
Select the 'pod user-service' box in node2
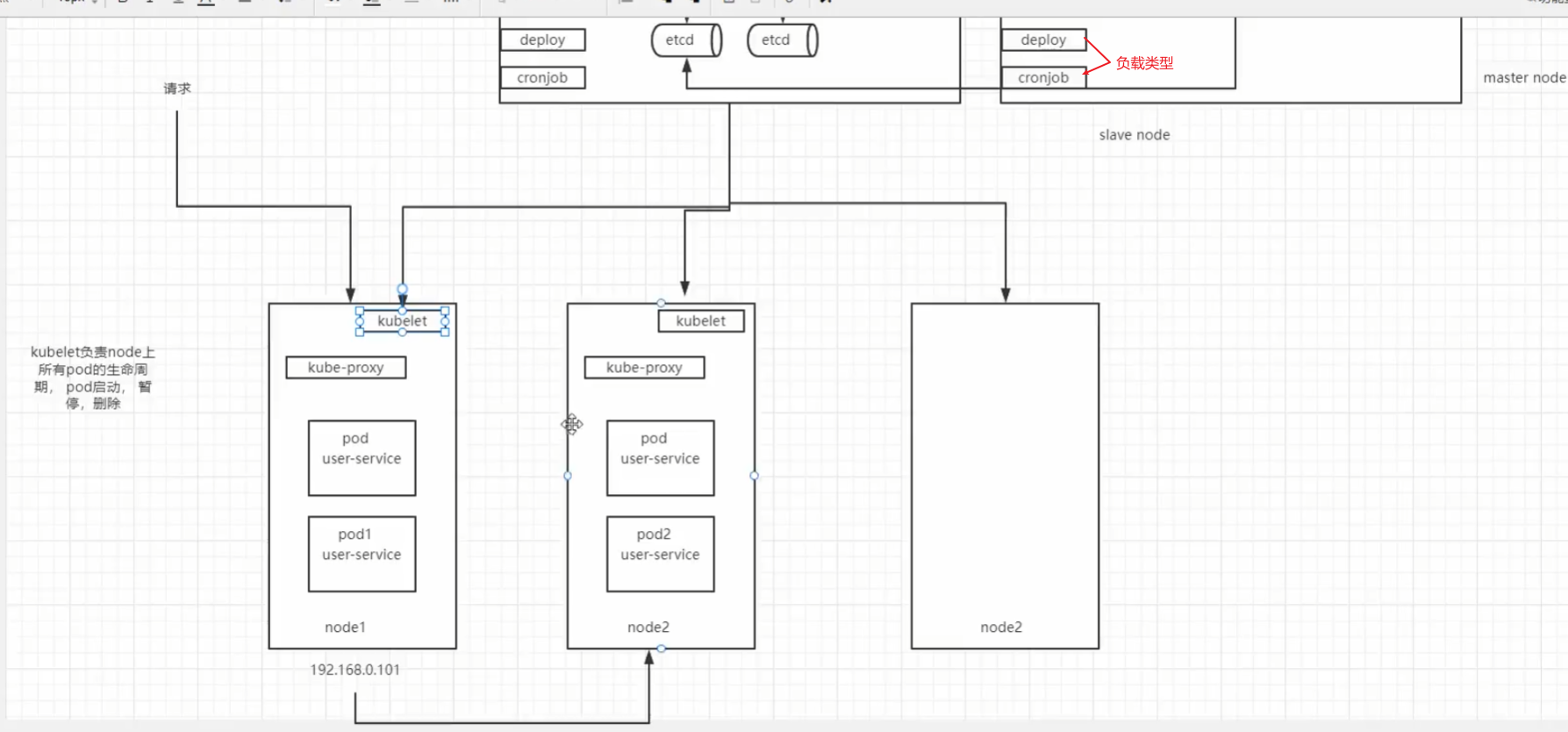pos(660,458)
